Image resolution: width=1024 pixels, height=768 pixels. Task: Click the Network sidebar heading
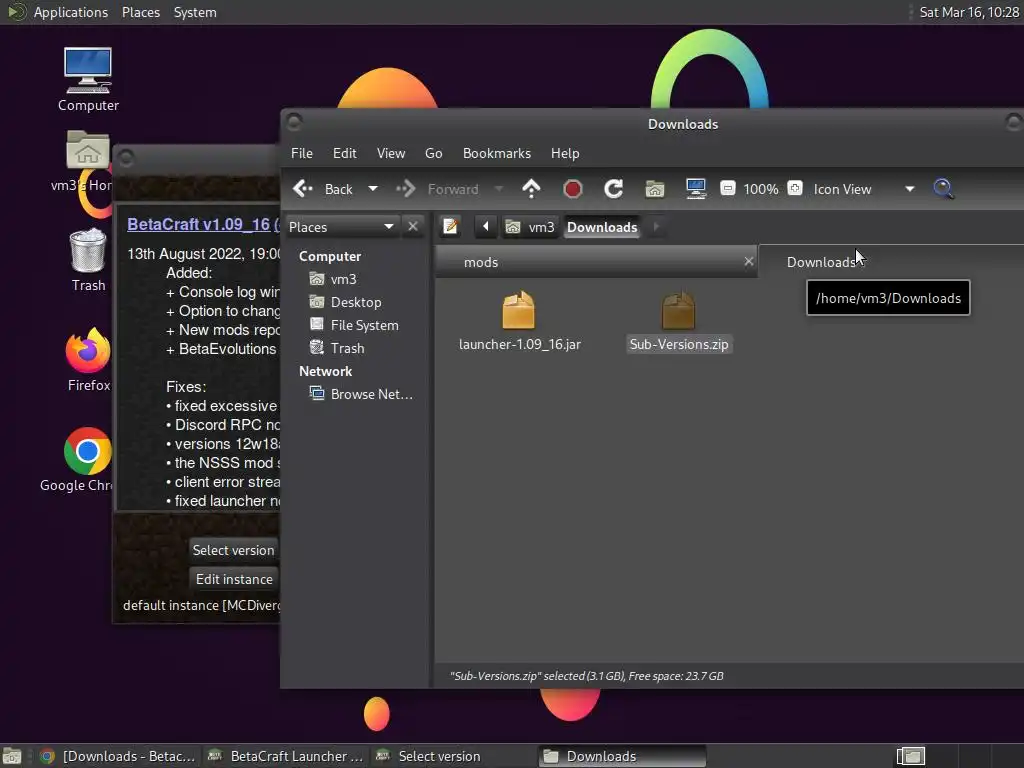point(325,371)
